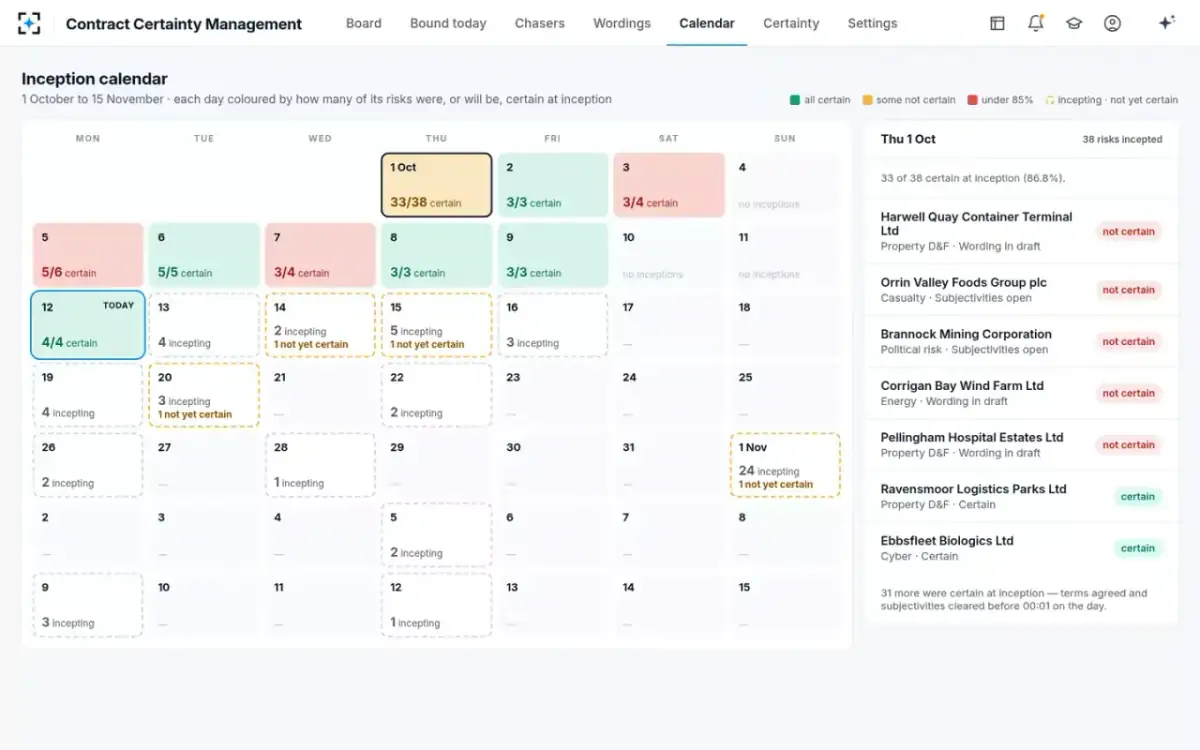Select the Calendar tab
Image resolution: width=1200 pixels, height=750 pixels.
(x=707, y=23)
